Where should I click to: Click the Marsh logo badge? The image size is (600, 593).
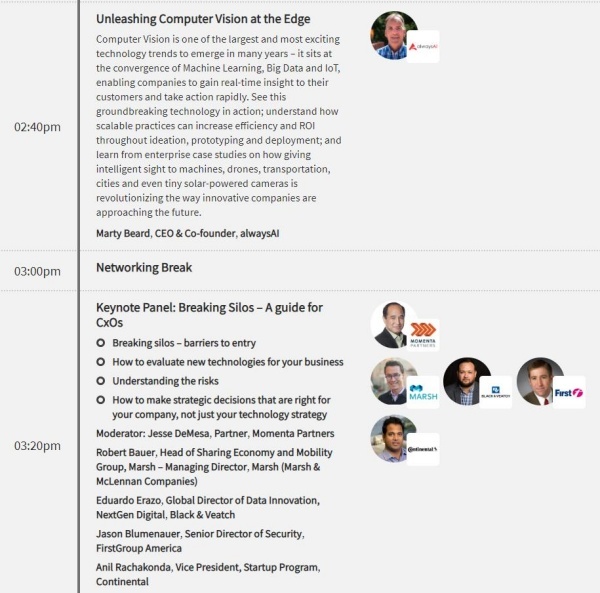pyautogui.click(x=423, y=392)
